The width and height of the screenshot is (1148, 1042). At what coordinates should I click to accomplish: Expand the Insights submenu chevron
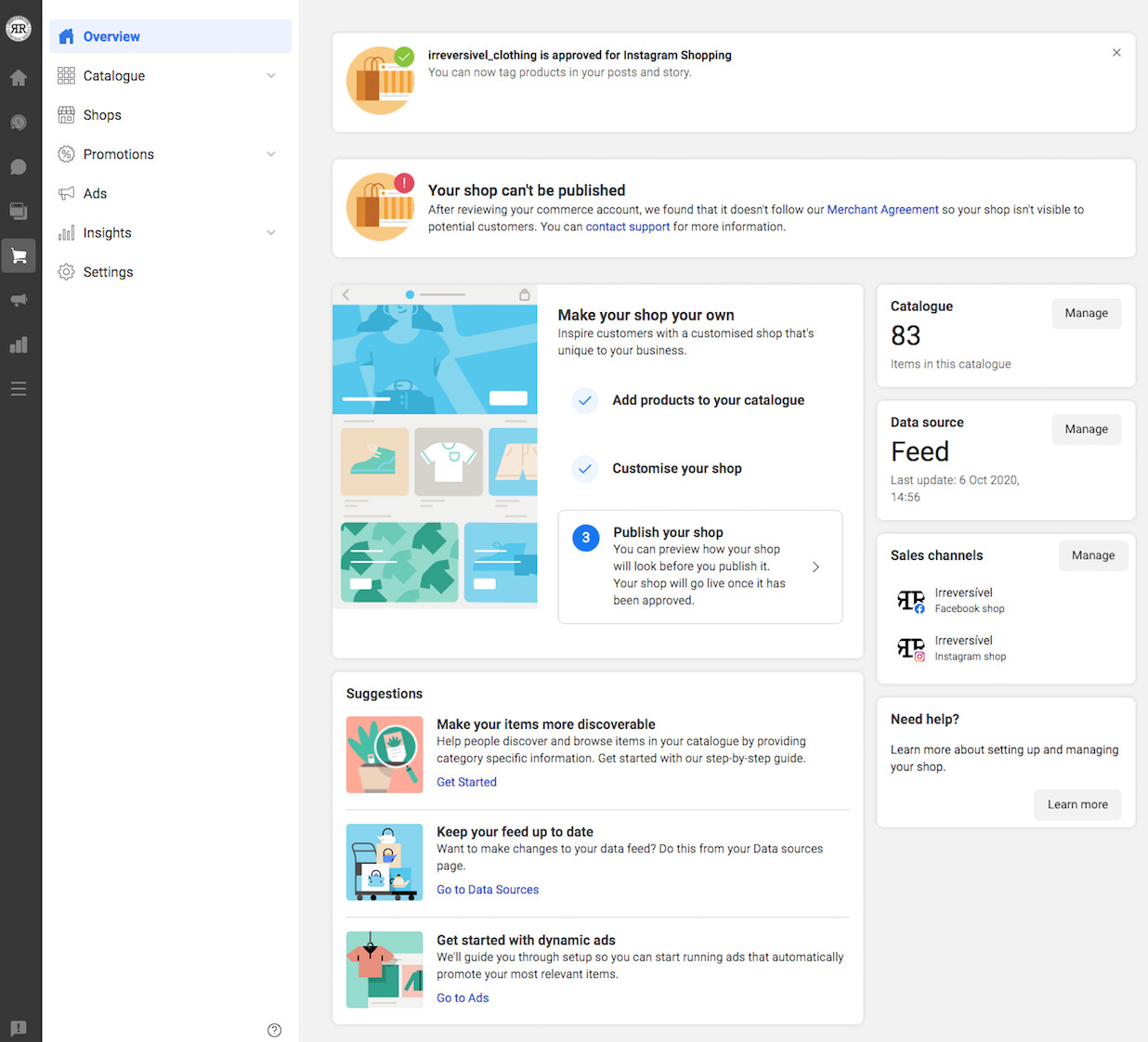(271, 233)
